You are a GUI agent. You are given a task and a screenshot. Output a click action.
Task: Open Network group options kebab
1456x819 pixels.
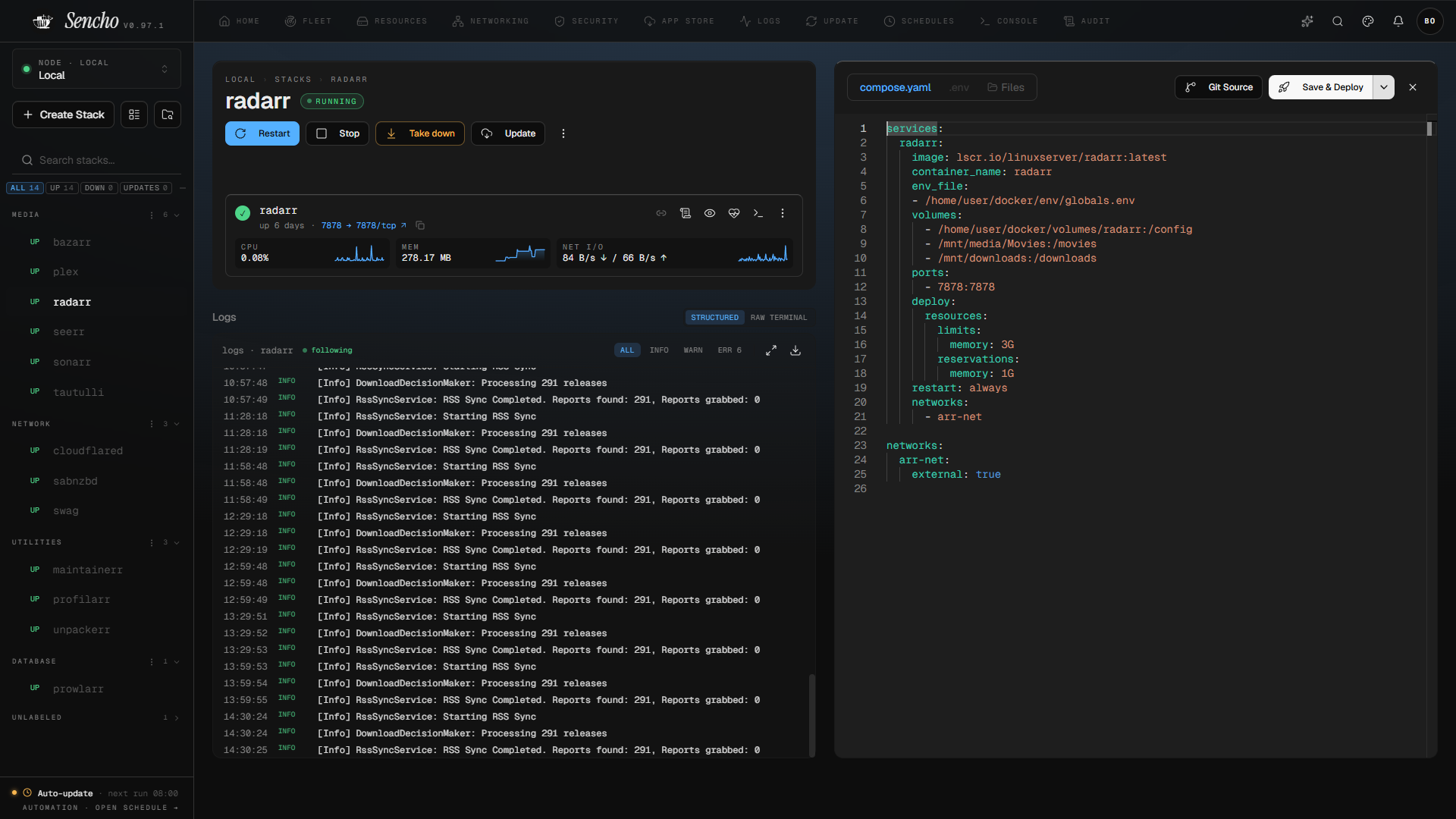coord(152,424)
